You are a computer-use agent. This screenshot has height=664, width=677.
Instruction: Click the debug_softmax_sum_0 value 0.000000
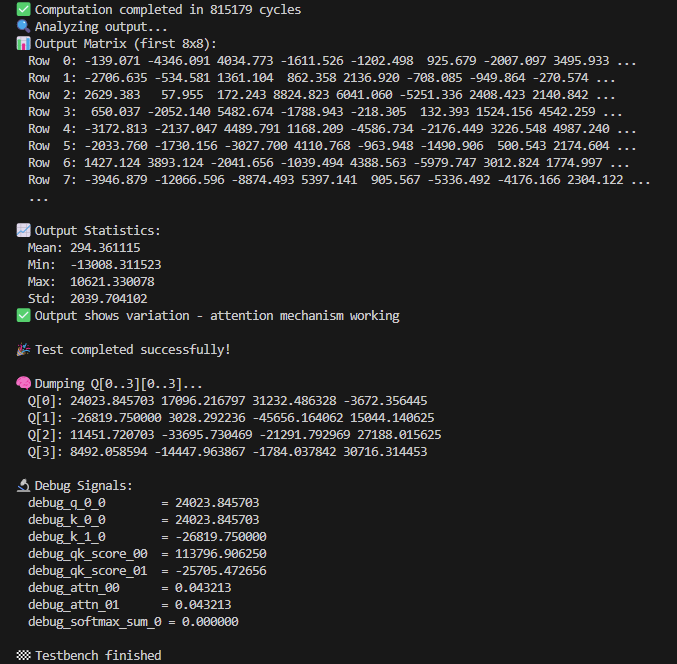pos(206,622)
